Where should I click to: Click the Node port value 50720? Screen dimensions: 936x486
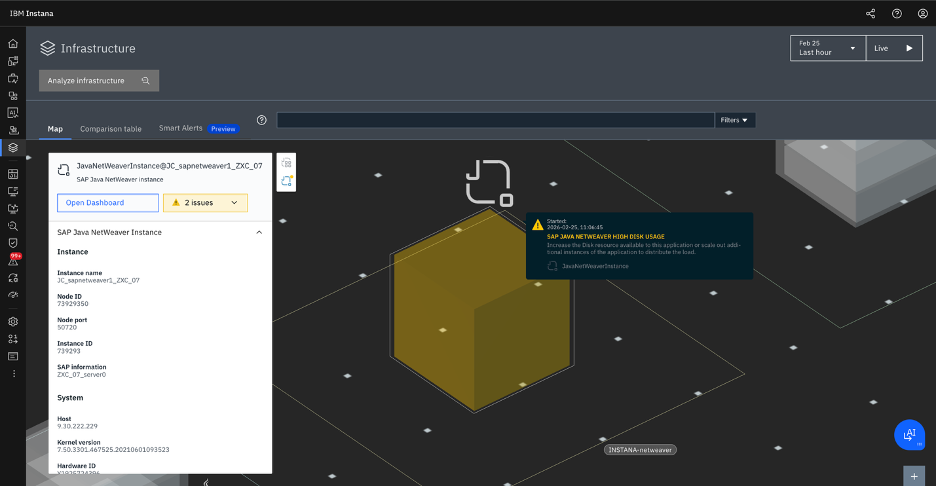(x=67, y=328)
